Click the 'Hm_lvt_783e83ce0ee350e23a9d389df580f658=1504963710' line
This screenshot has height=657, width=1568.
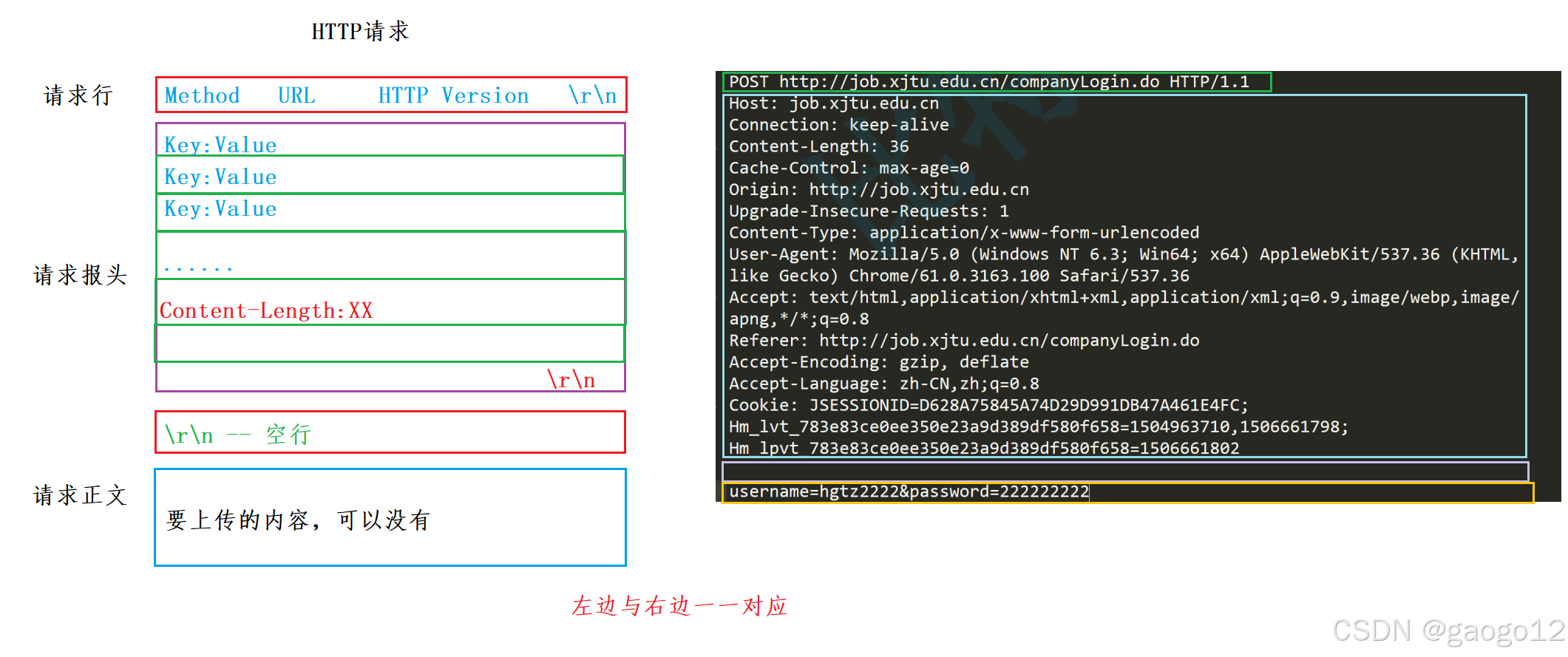pos(1039,426)
